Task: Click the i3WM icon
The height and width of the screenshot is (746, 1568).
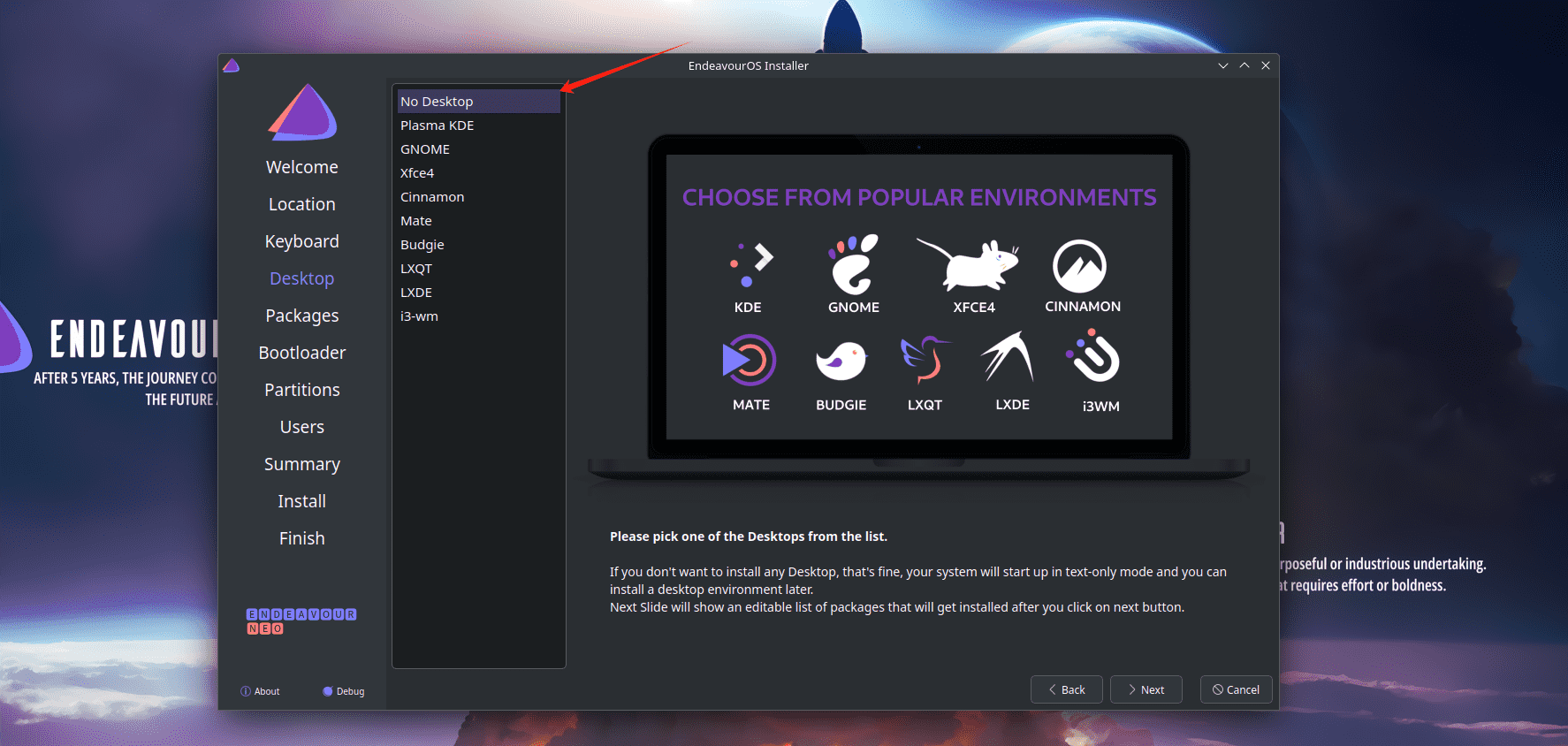Action: (1093, 355)
